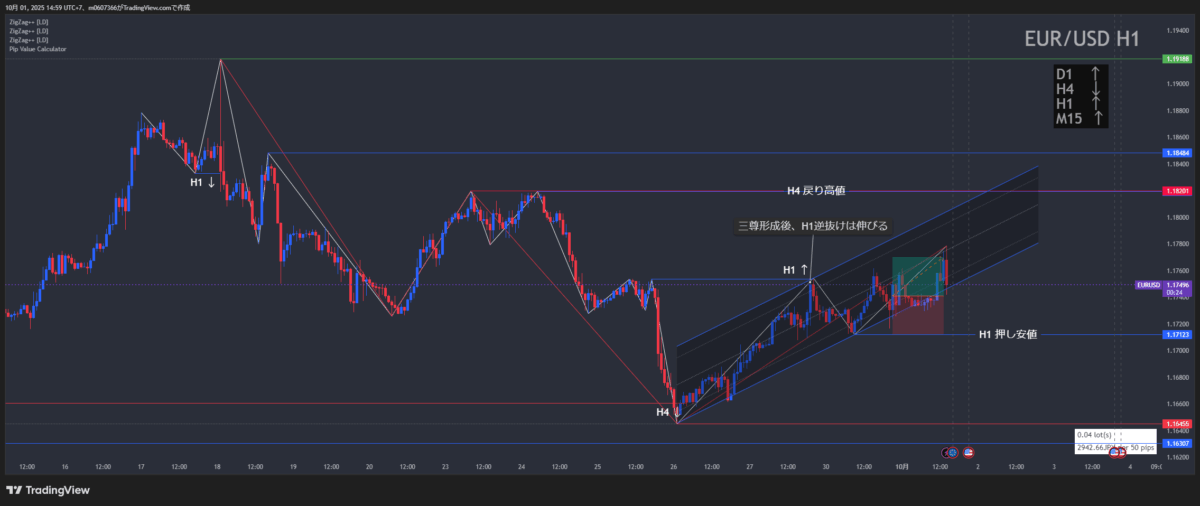
Task: Select the "H4 戻り高値" text label
Action: pos(816,190)
